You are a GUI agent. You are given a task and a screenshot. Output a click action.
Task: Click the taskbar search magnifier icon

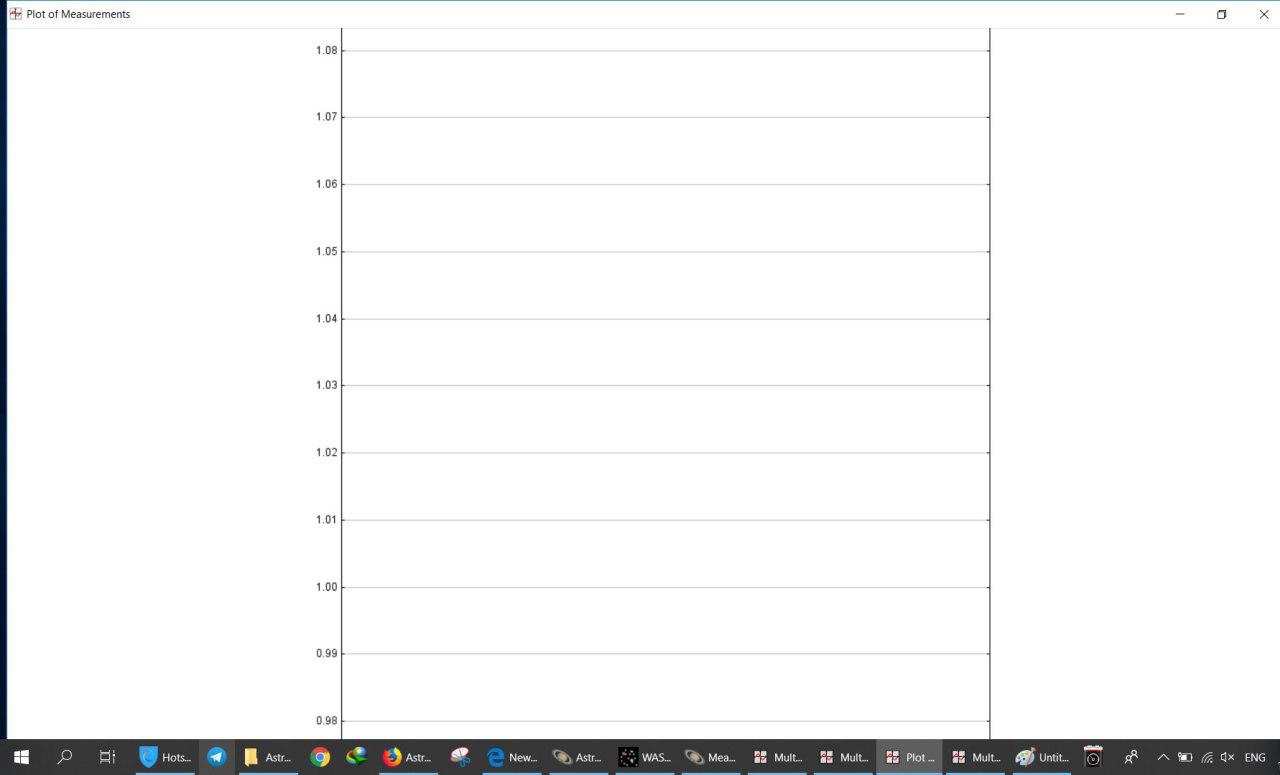pos(65,757)
